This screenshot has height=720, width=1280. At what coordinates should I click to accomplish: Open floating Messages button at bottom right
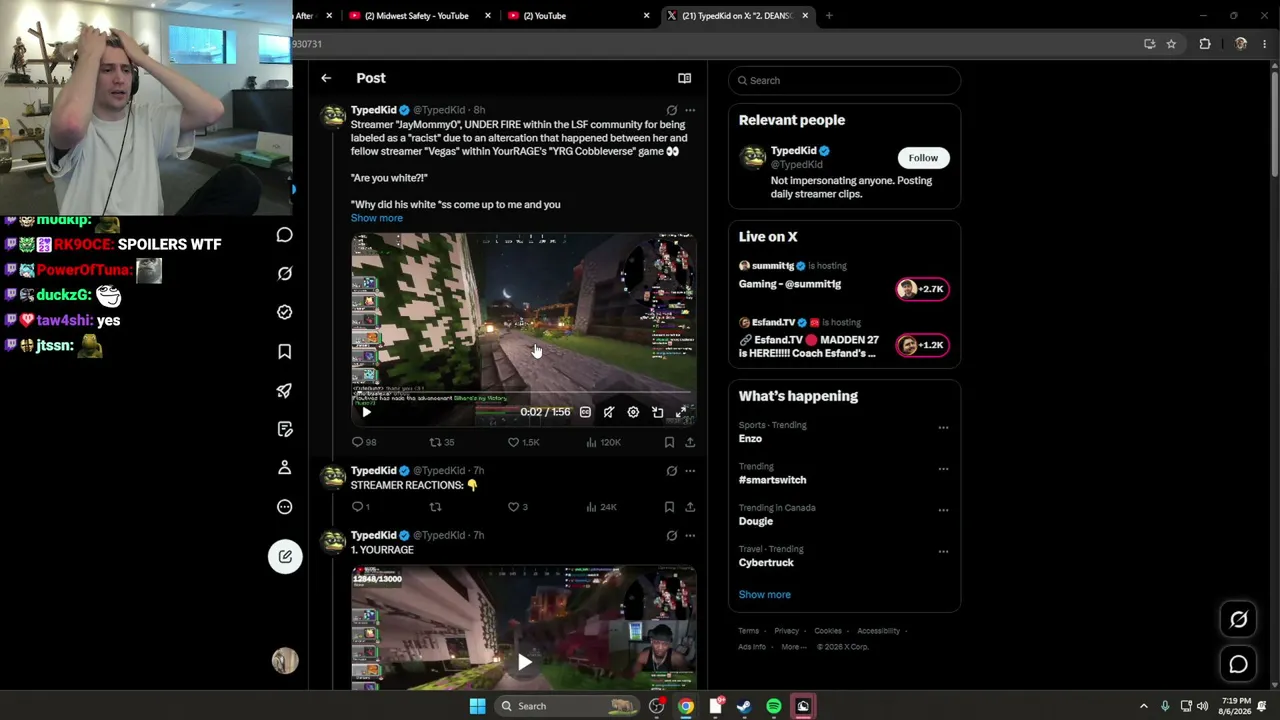coord(1238,664)
